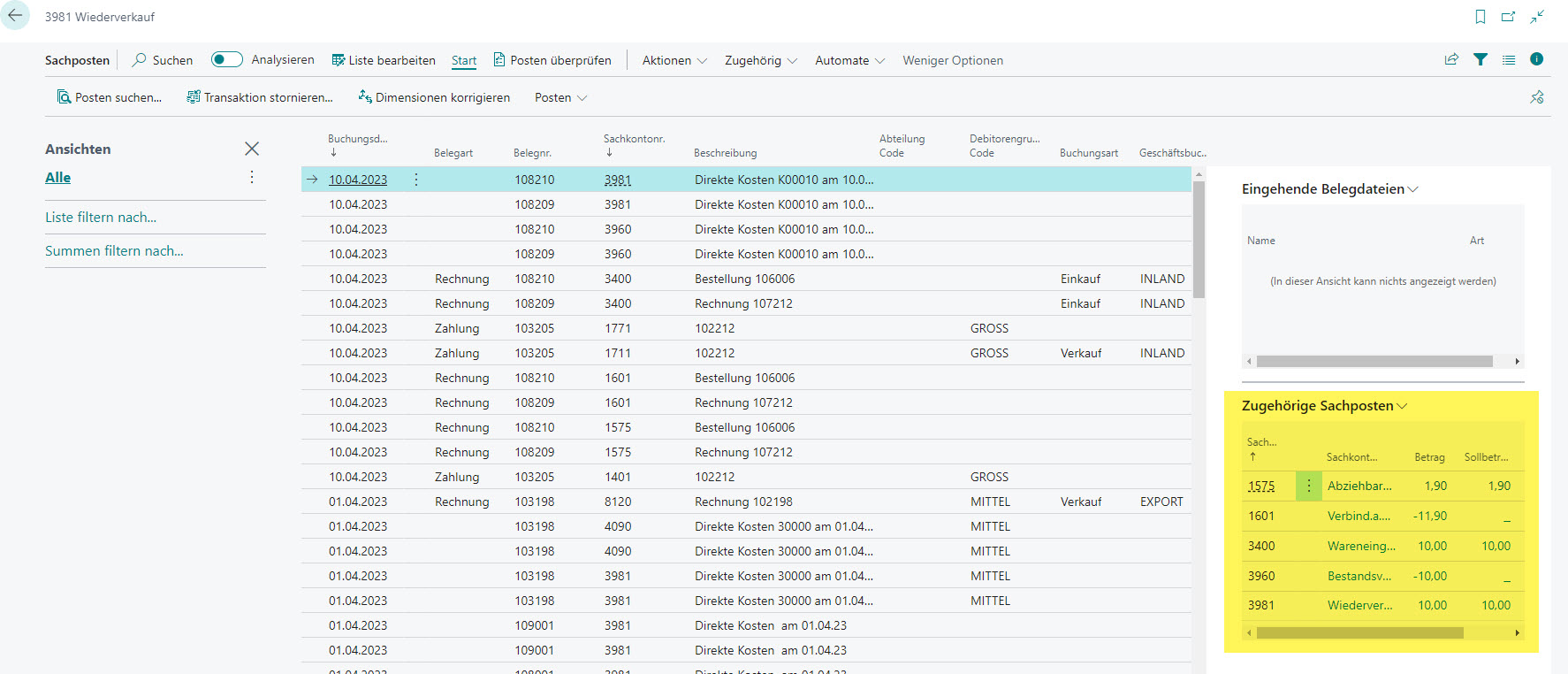Click Transaktion stornieren...
The image size is (1568, 674).
[260, 97]
